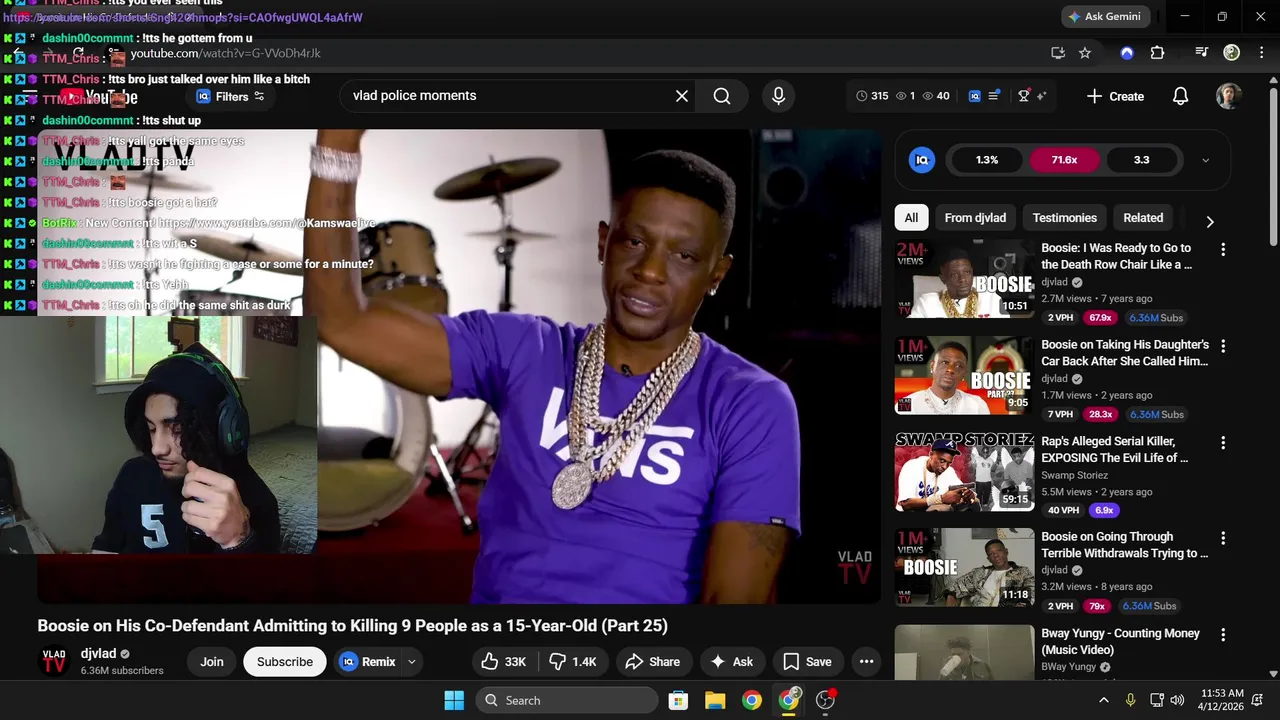Open the media control icon in Chrome toolbar
This screenshot has width=1280, height=720.
click(1202, 53)
